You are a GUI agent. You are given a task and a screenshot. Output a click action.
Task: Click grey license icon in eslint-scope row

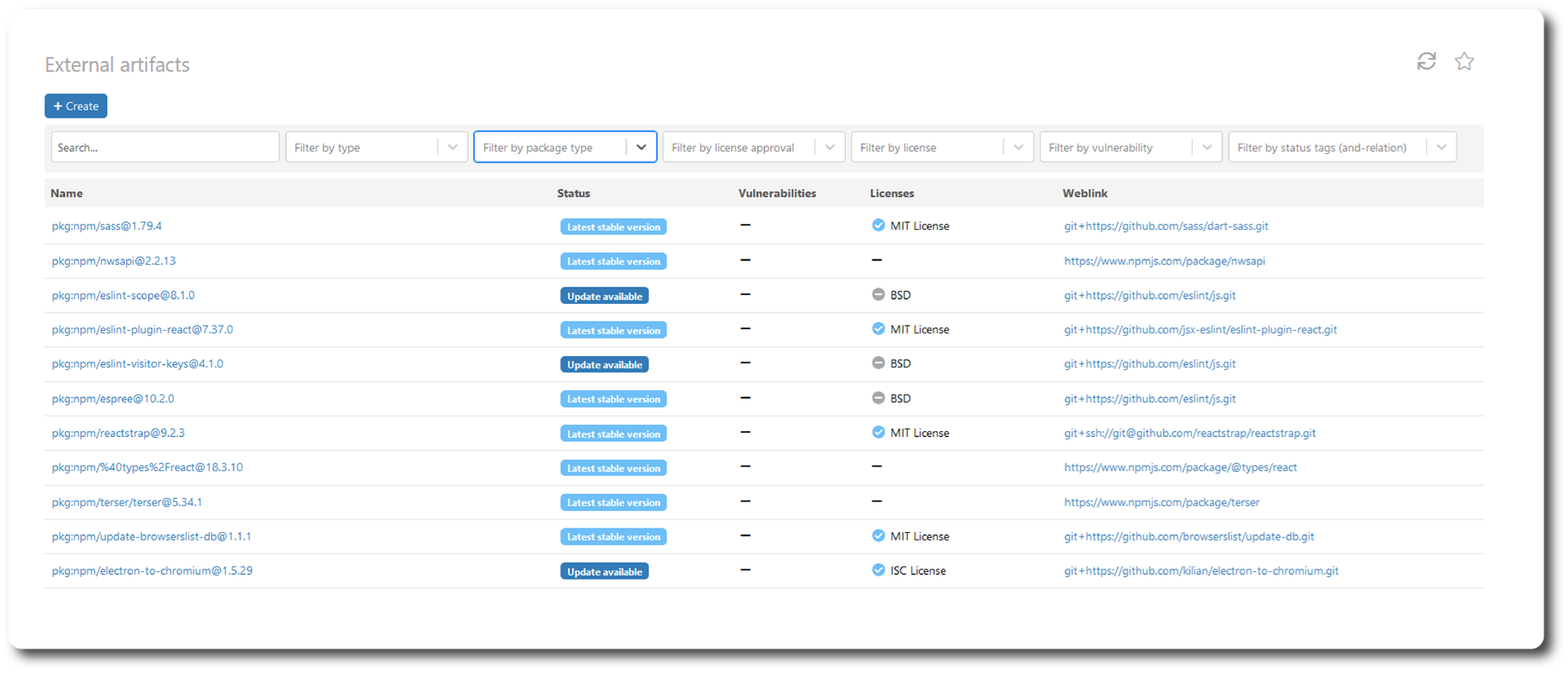click(x=878, y=294)
